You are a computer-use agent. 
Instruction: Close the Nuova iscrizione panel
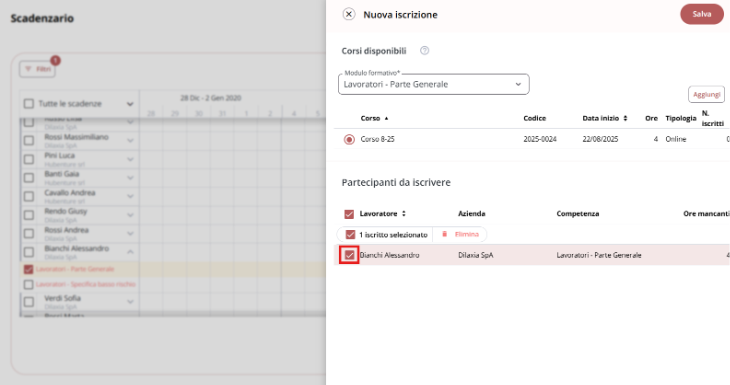click(x=349, y=14)
